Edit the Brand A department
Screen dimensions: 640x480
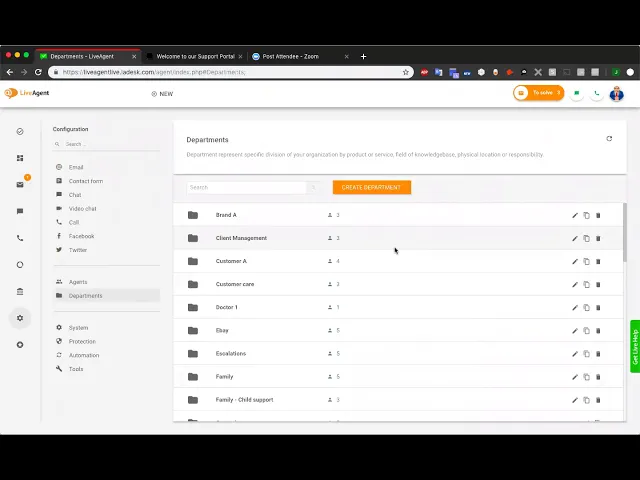575,215
